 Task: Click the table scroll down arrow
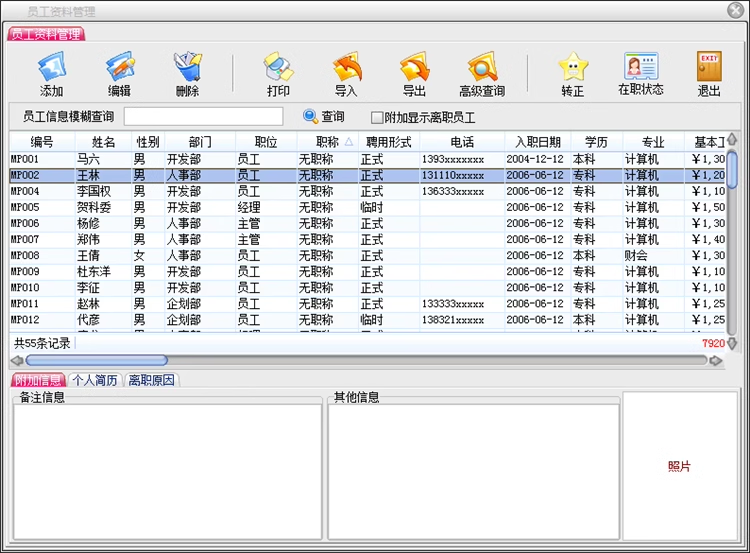[x=732, y=343]
